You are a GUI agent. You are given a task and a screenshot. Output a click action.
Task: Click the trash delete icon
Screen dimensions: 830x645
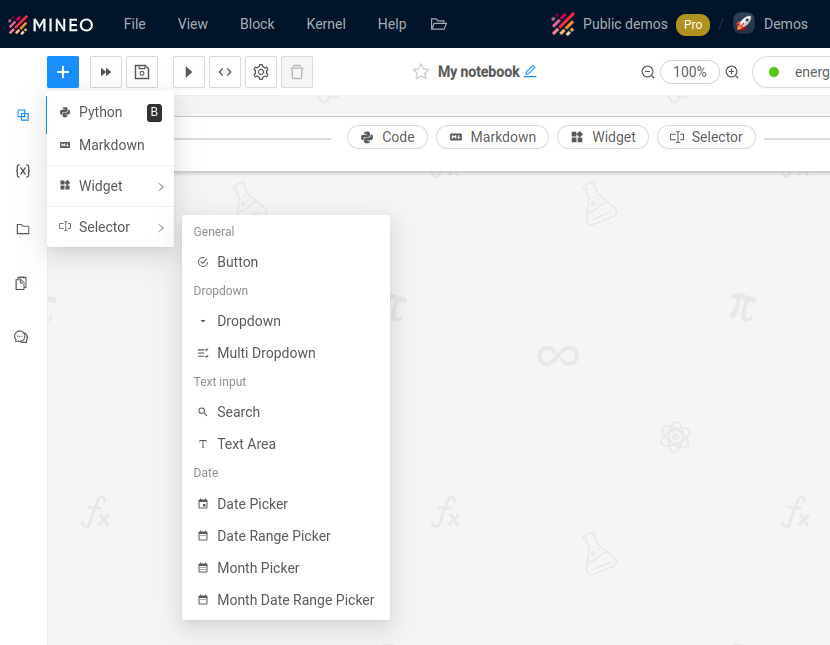(297, 72)
